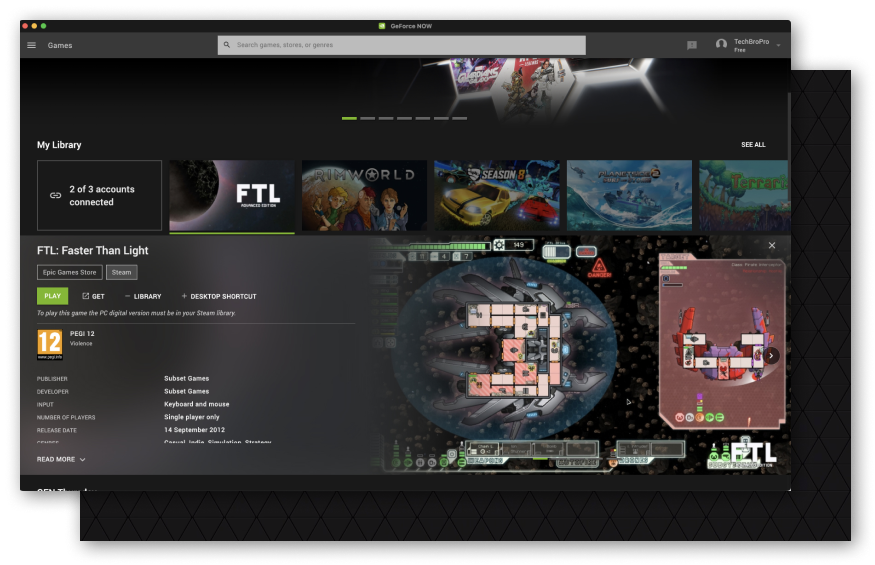This screenshot has height=565, width=875.
Task: Select the RimWorld game thumbnail
Action: [364, 195]
